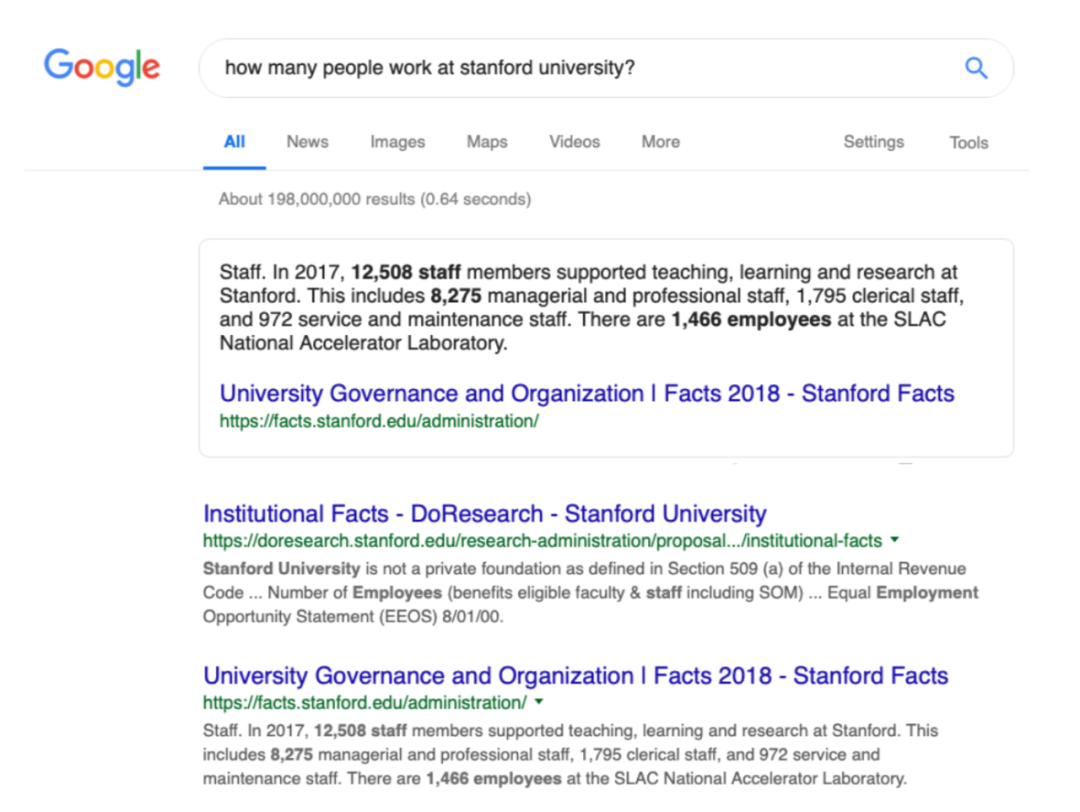Open the Maps results tab

487,142
